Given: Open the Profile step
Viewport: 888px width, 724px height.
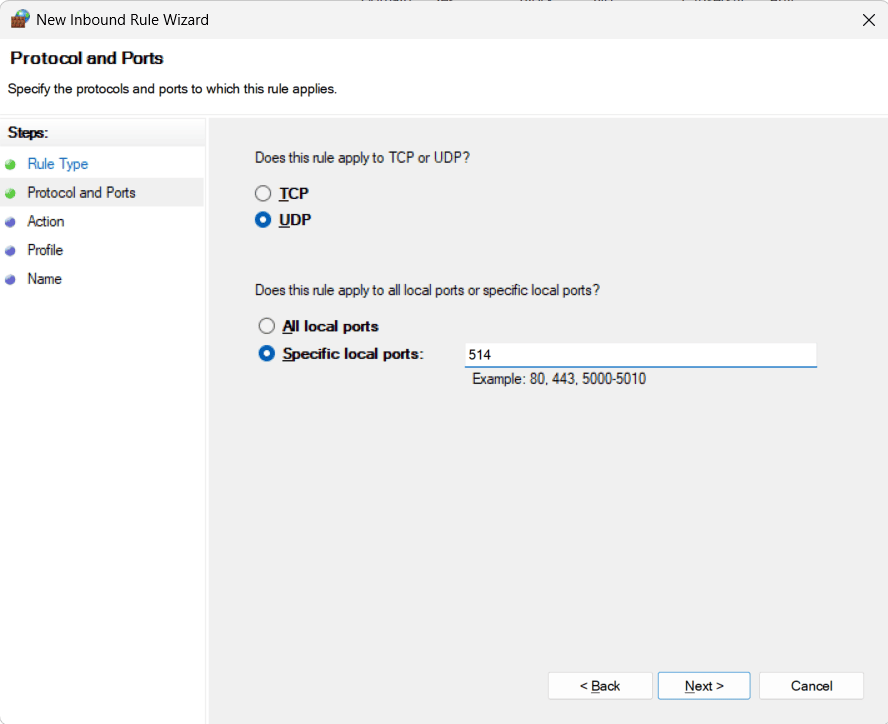Looking at the screenshot, I should 44,250.
